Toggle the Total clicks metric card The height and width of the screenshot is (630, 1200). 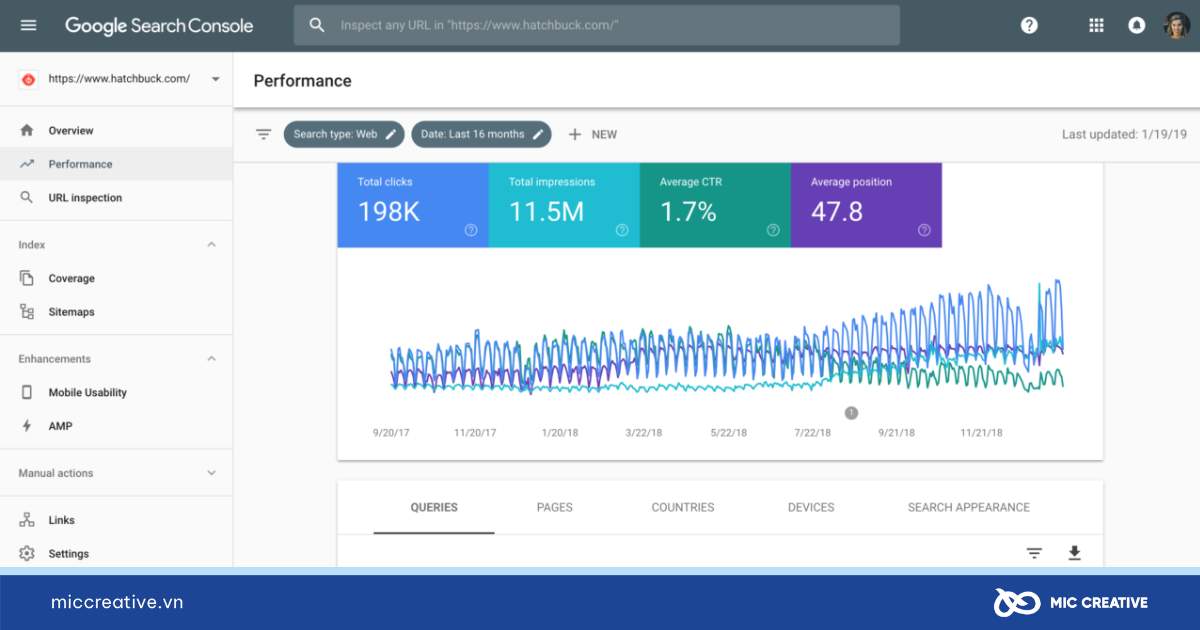tap(413, 205)
